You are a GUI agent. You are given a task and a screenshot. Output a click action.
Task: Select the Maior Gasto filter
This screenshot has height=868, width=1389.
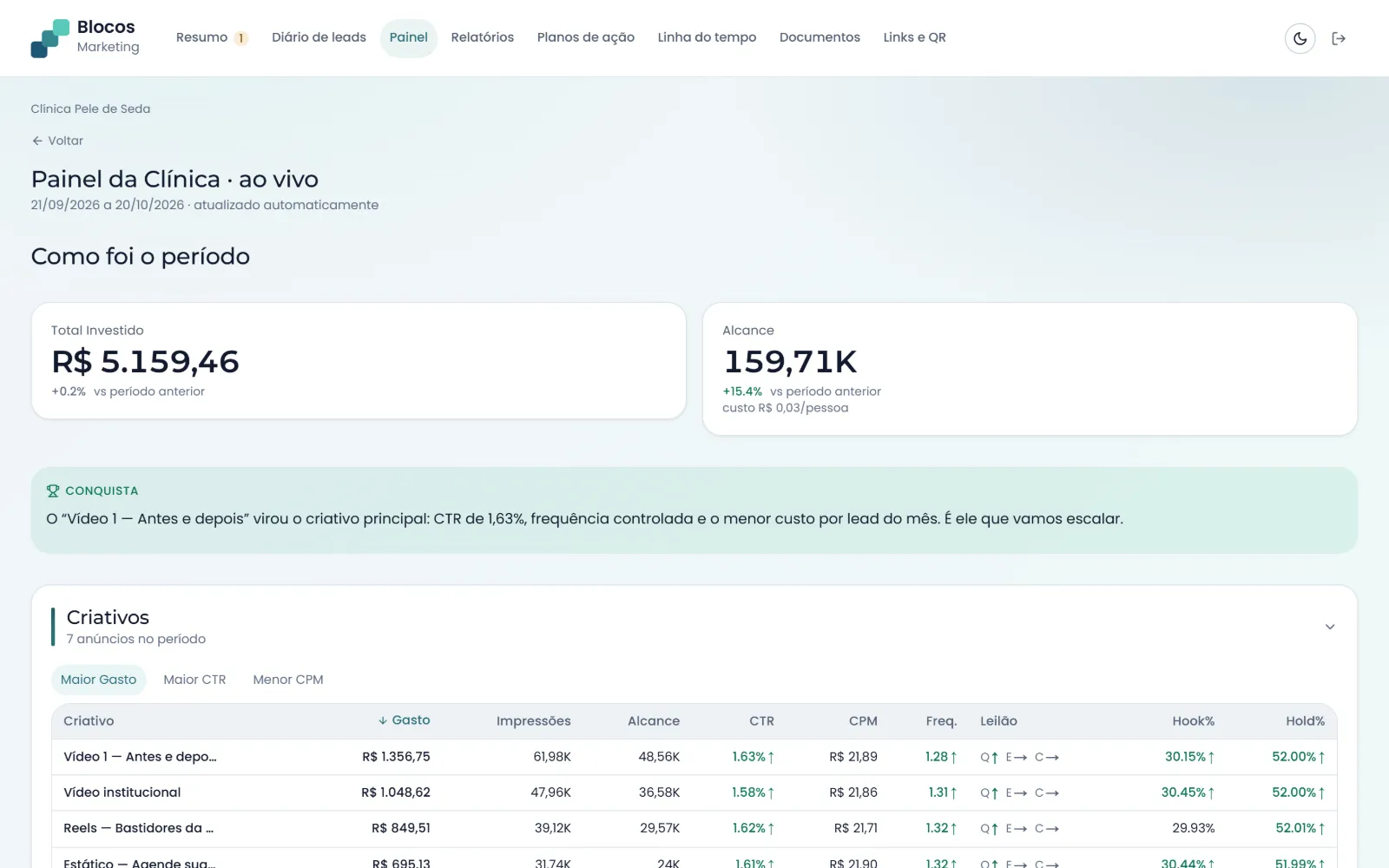(98, 680)
